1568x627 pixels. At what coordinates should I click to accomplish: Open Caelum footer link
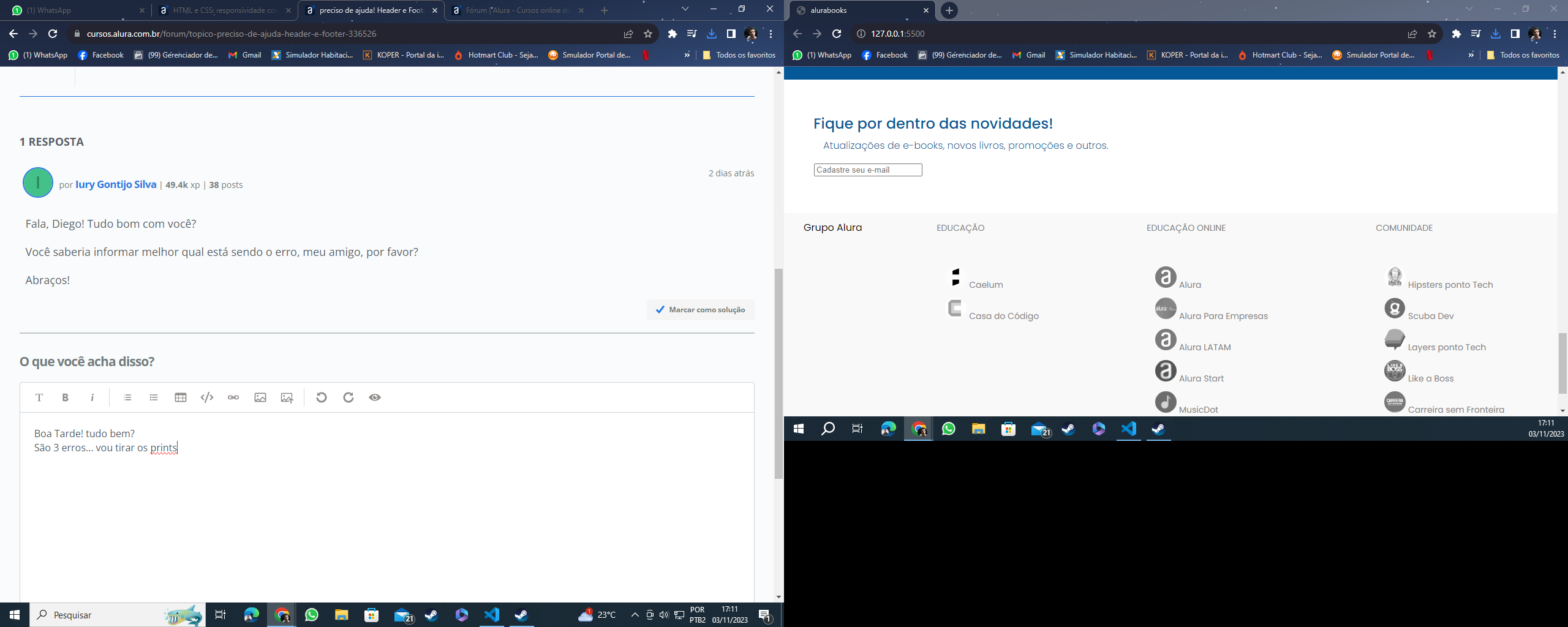[x=986, y=285]
